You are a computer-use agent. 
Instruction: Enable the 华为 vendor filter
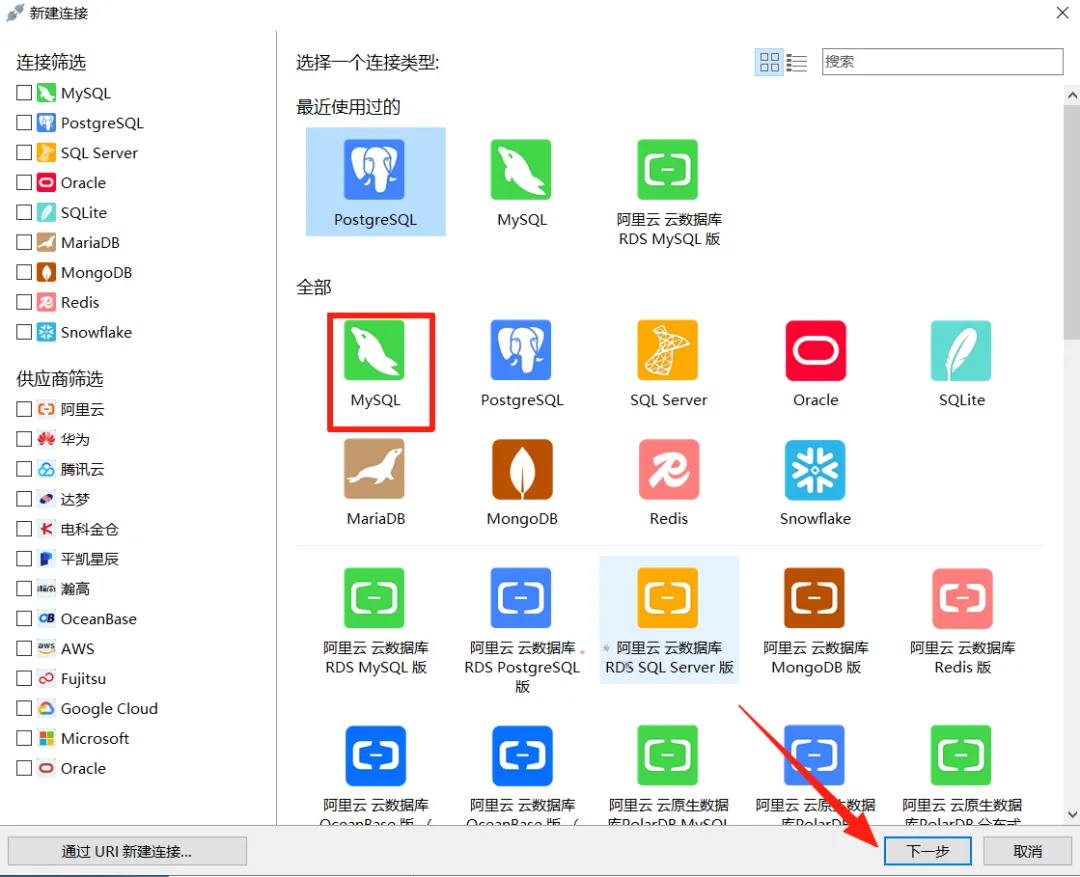click(x=24, y=439)
